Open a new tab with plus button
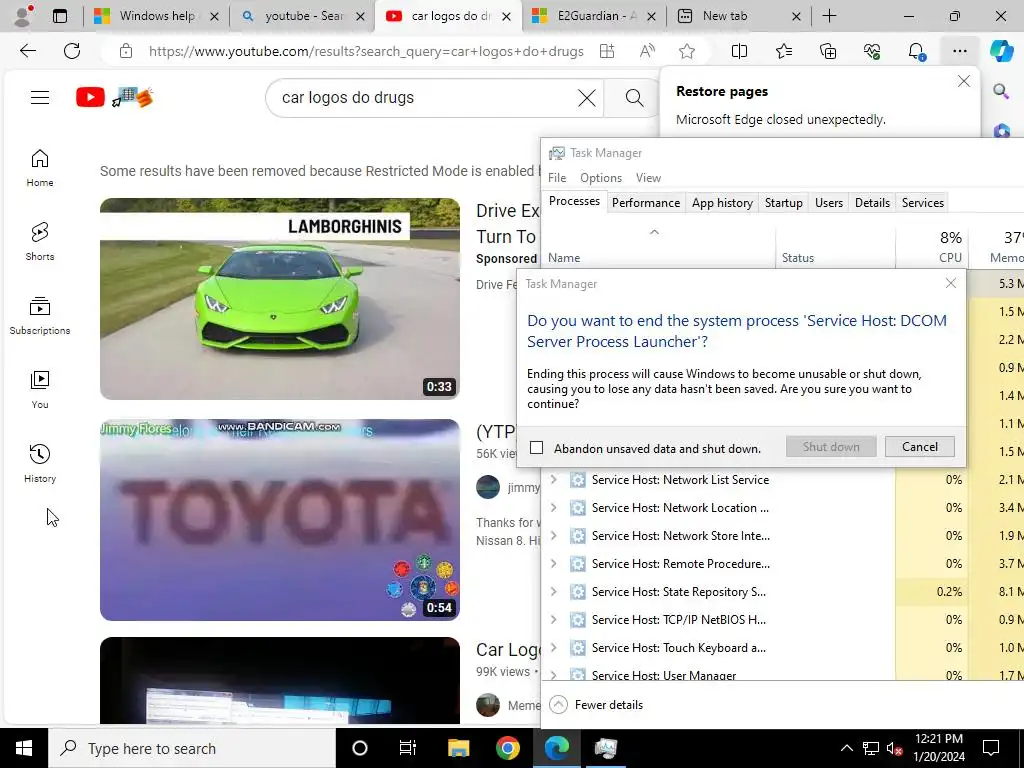Viewport: 1024px width, 768px height. click(829, 16)
